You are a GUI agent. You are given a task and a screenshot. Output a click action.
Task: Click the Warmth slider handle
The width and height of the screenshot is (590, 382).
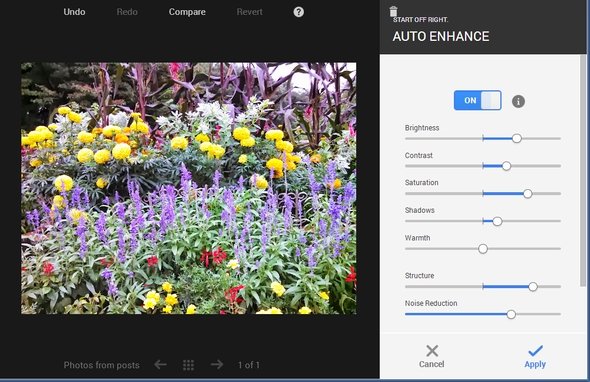pos(483,249)
